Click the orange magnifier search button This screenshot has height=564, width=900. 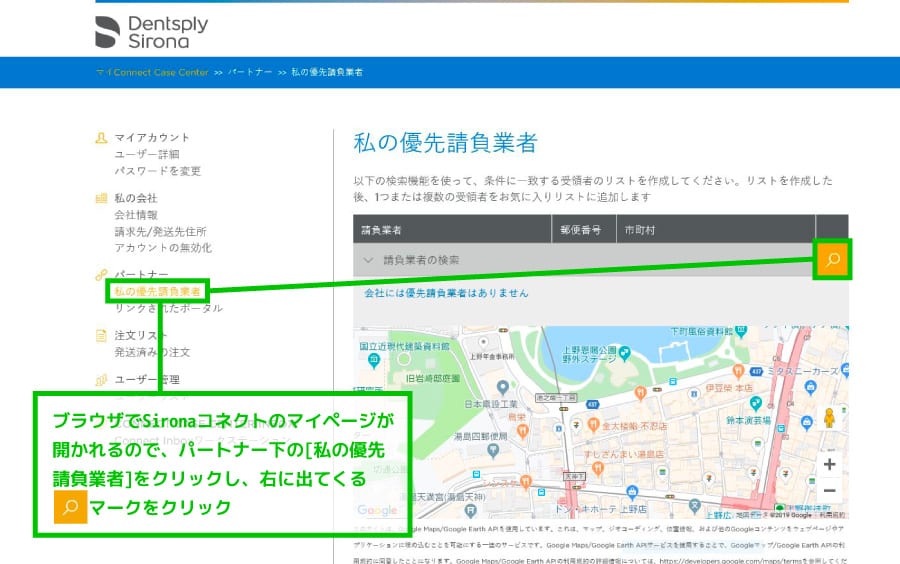tap(832, 260)
